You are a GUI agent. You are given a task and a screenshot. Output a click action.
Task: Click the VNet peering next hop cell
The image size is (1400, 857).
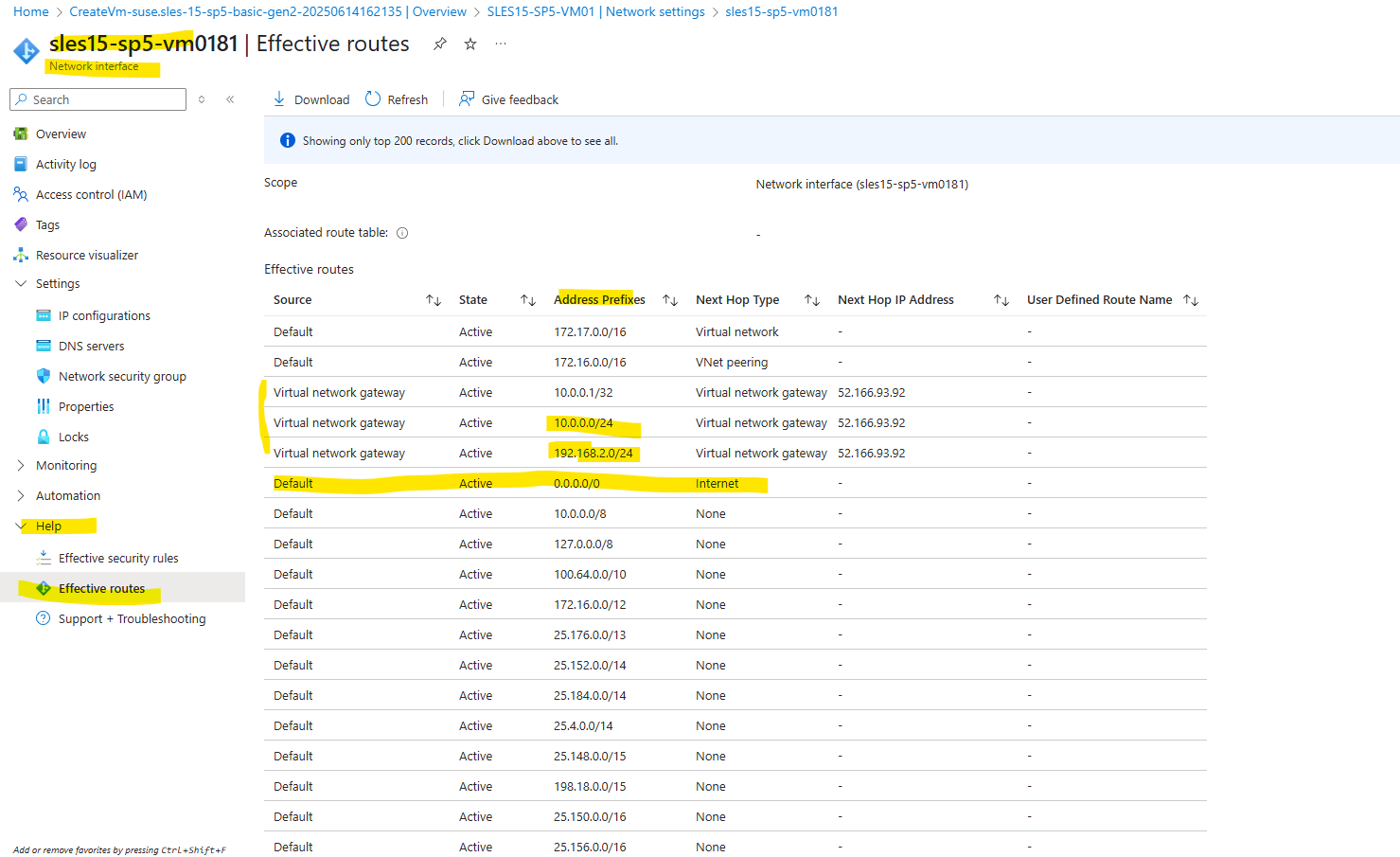(x=732, y=362)
